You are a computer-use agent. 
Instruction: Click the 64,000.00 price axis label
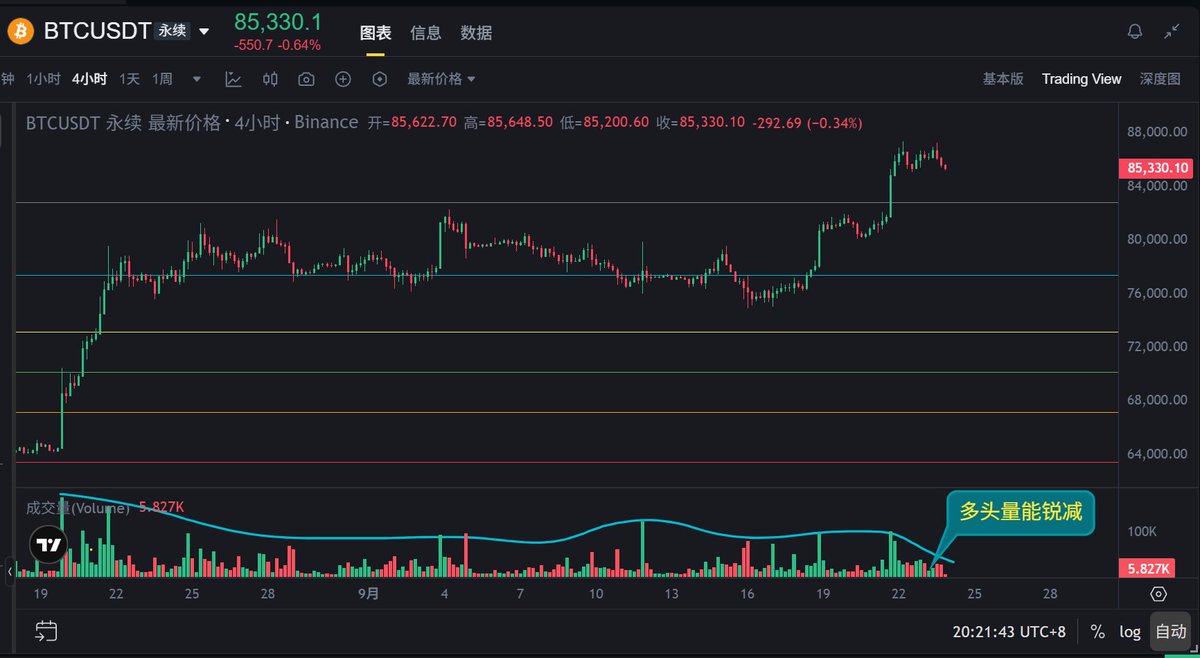click(x=1158, y=453)
